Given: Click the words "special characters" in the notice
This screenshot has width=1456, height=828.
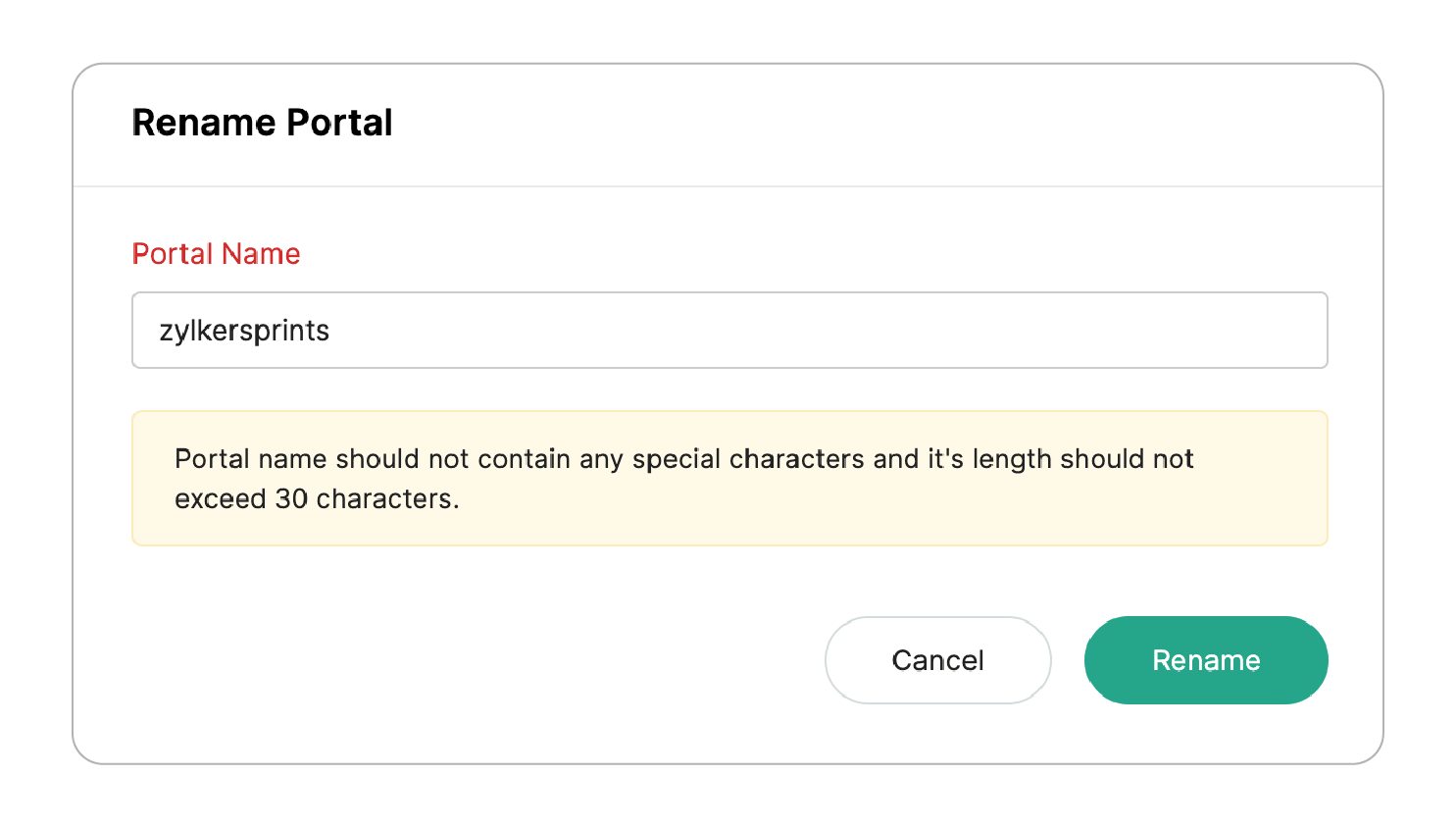Looking at the screenshot, I should coord(748,459).
